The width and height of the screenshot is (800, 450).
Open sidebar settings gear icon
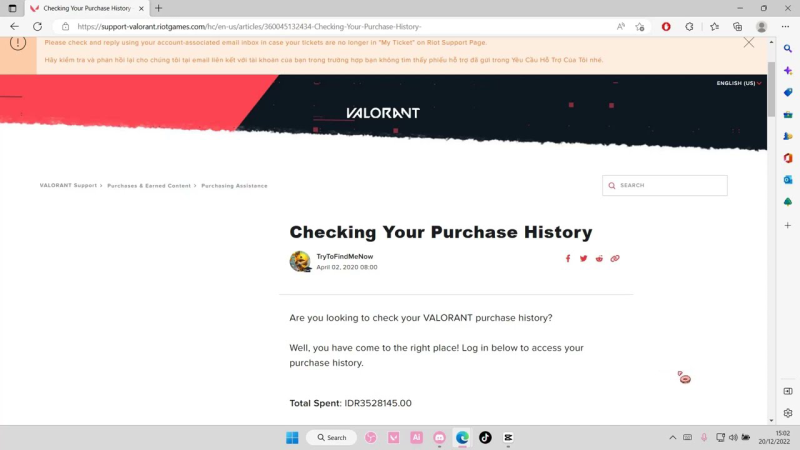(x=788, y=413)
